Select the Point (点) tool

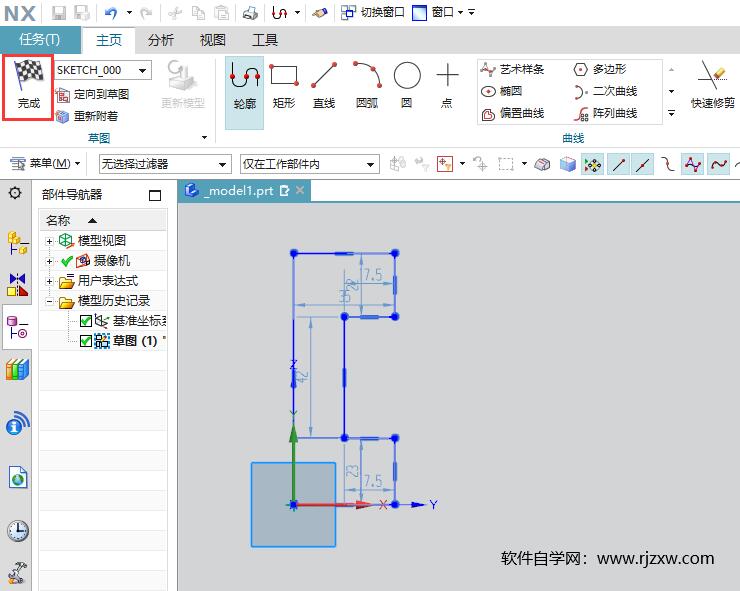click(447, 87)
